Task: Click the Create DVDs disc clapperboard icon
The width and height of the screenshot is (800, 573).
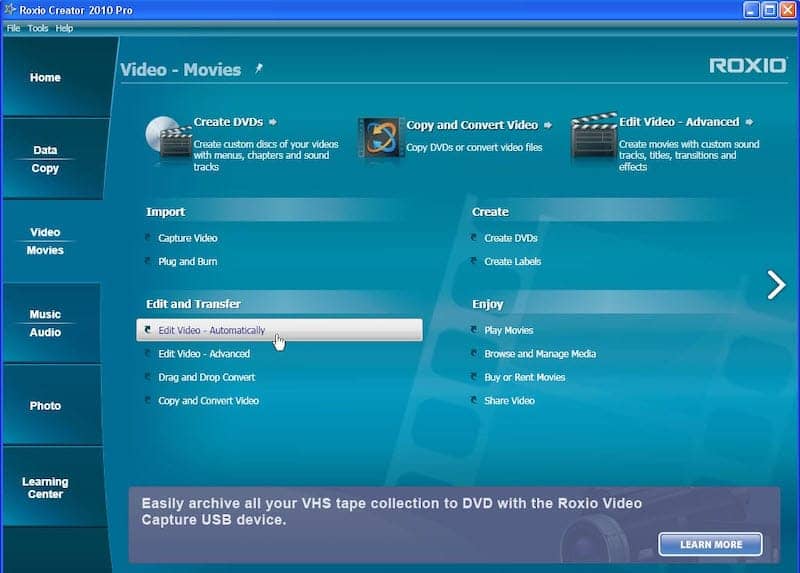Action: (x=168, y=138)
